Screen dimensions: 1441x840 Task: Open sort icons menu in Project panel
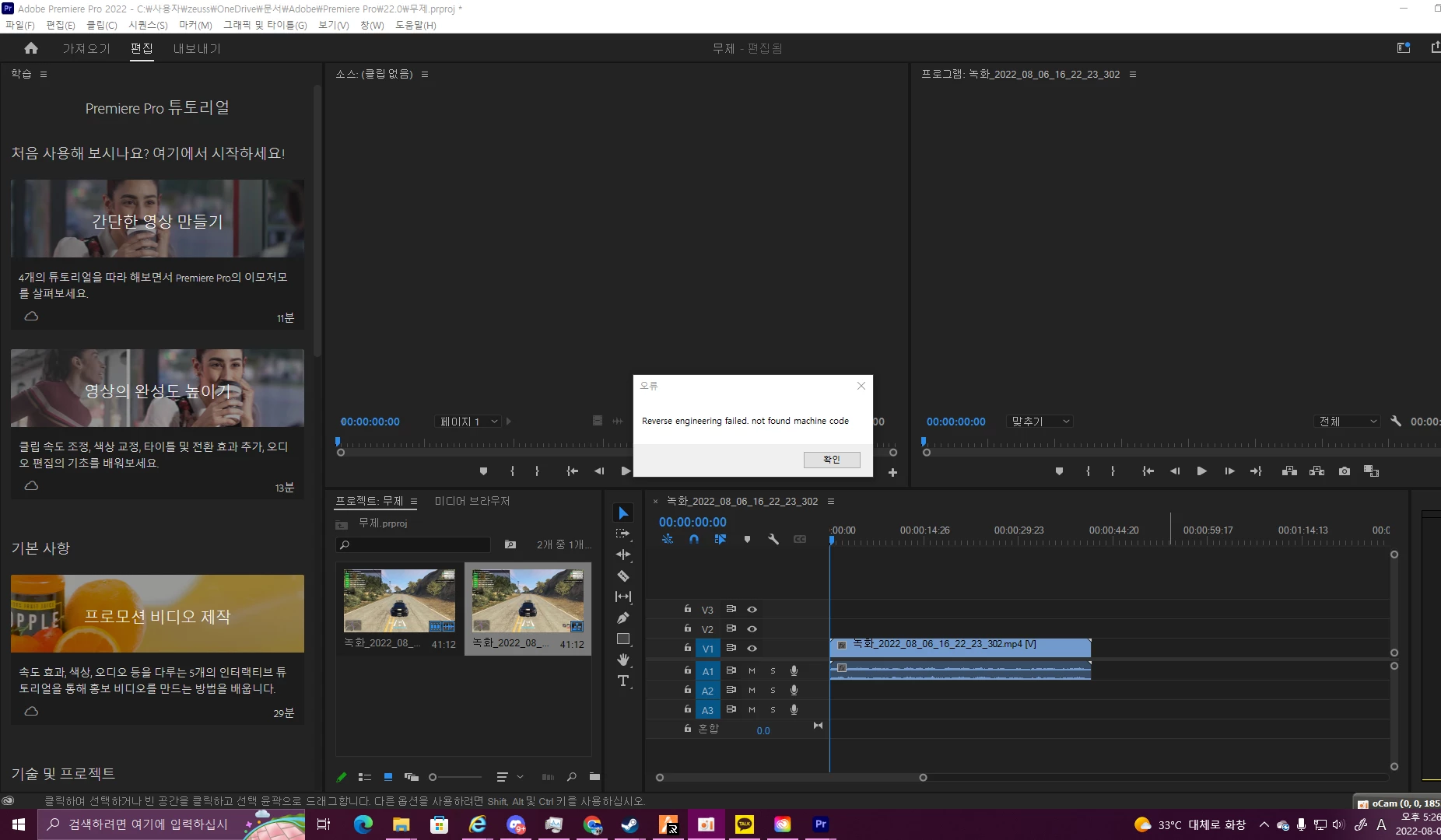click(x=508, y=776)
